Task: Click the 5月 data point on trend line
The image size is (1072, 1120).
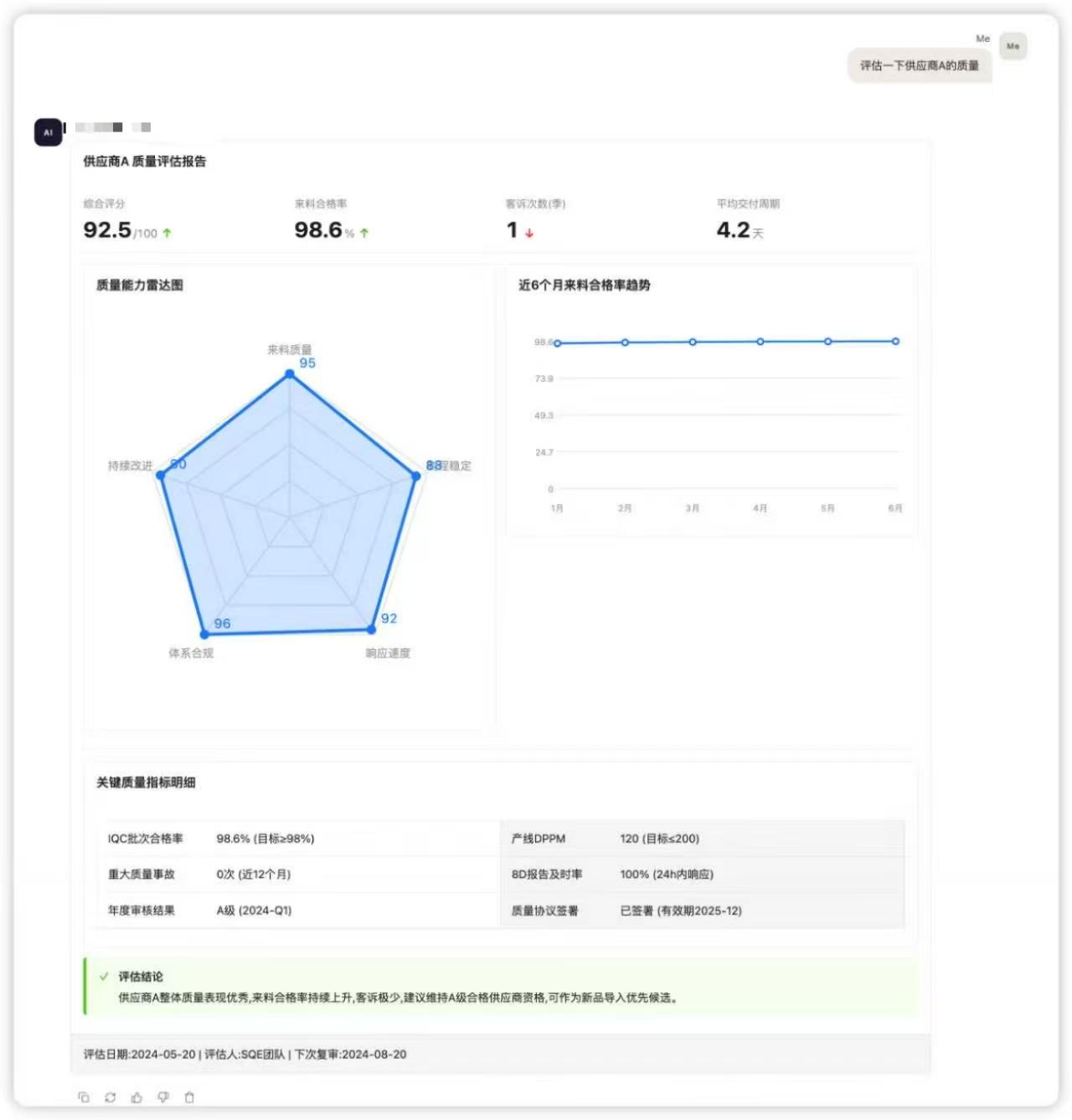Action: (x=828, y=342)
